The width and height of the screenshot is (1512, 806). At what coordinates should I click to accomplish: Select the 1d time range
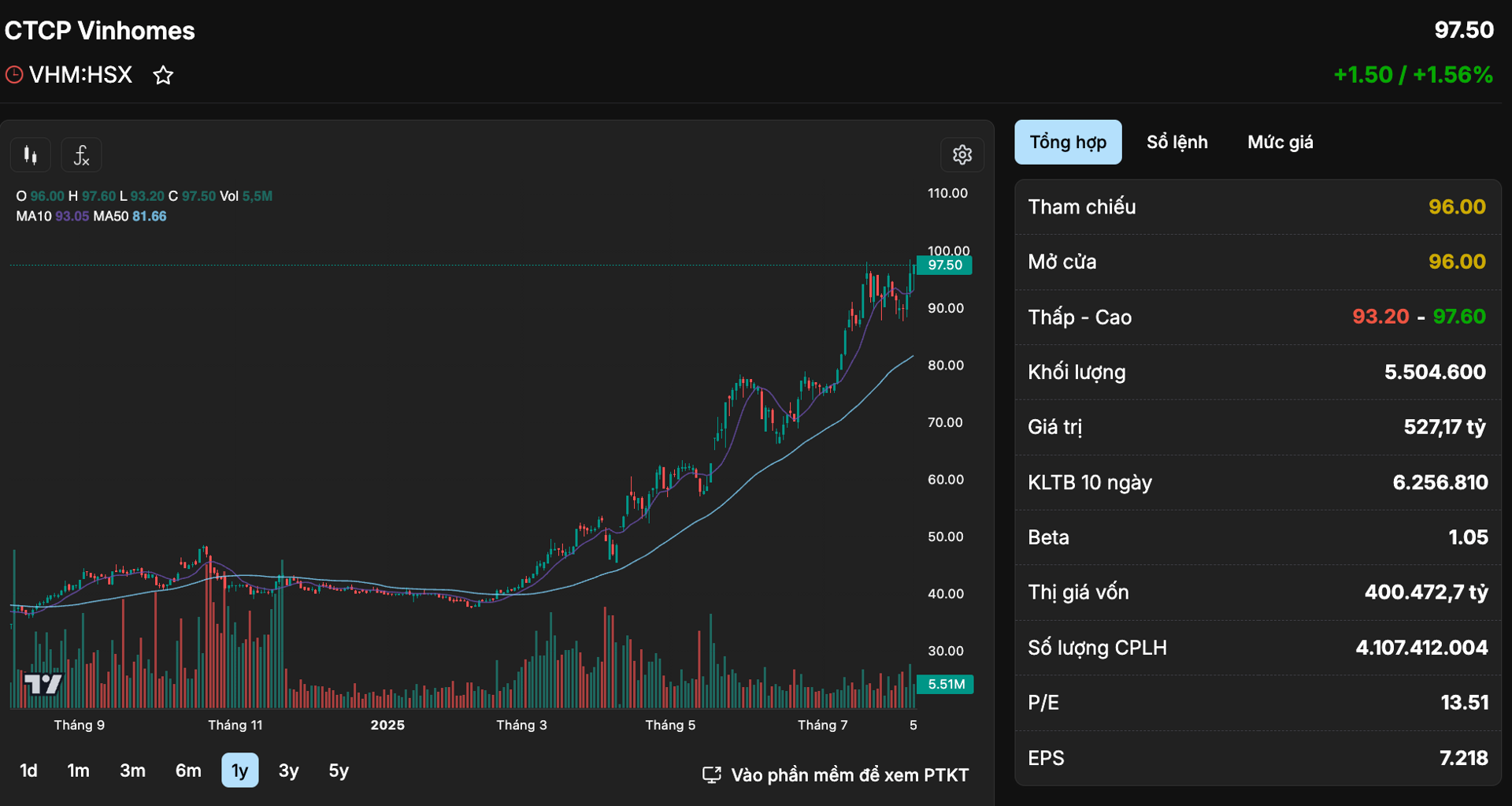pos(28,771)
